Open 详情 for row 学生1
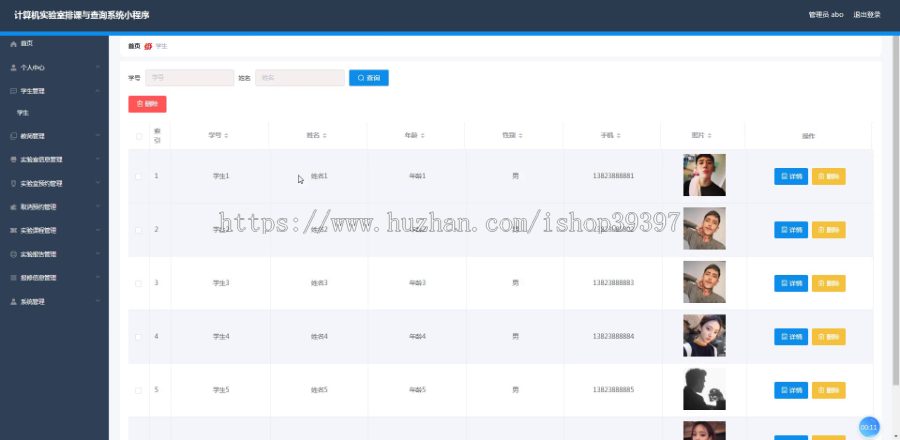The height and width of the screenshot is (440, 900). coord(791,176)
